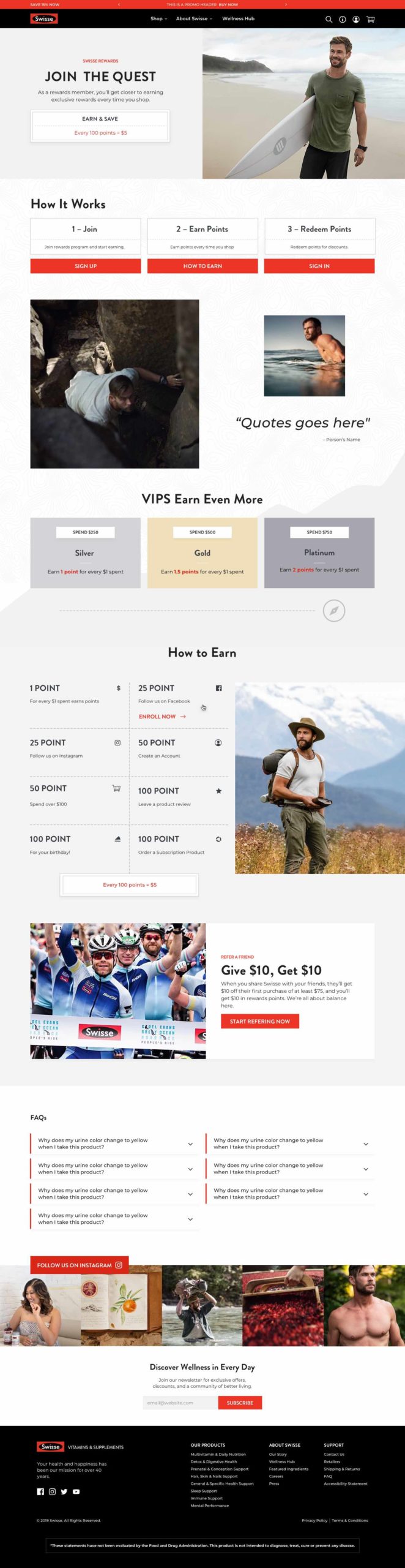Click the Facebook icon in footer
This screenshot has width=405, height=1568.
pyautogui.click(x=40, y=1491)
